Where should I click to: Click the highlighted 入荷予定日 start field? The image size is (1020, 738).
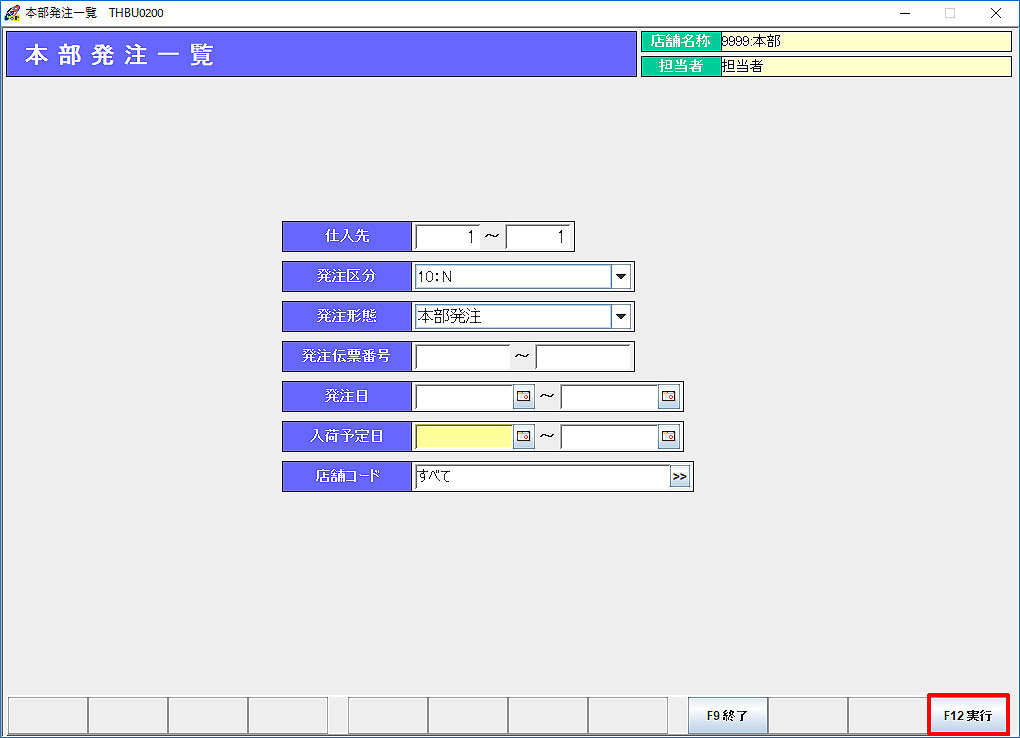pos(464,437)
